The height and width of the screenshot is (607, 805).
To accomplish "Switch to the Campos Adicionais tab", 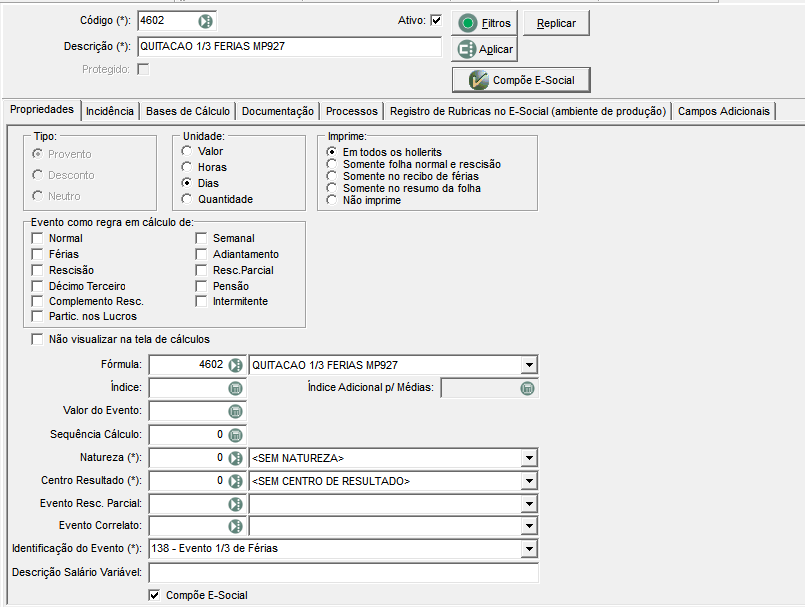I will pos(724,111).
